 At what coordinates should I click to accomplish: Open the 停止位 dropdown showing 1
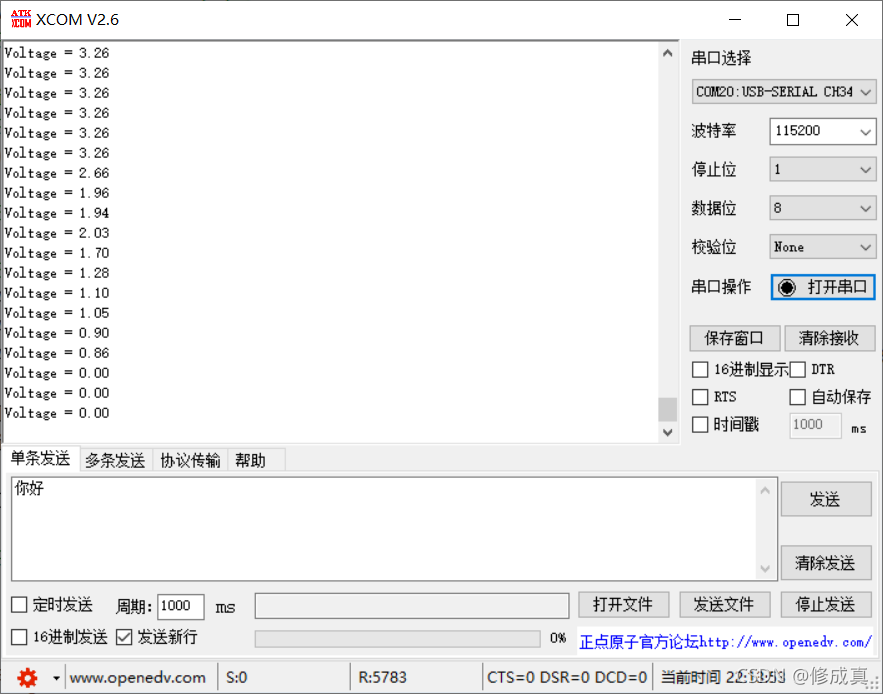coord(823,170)
